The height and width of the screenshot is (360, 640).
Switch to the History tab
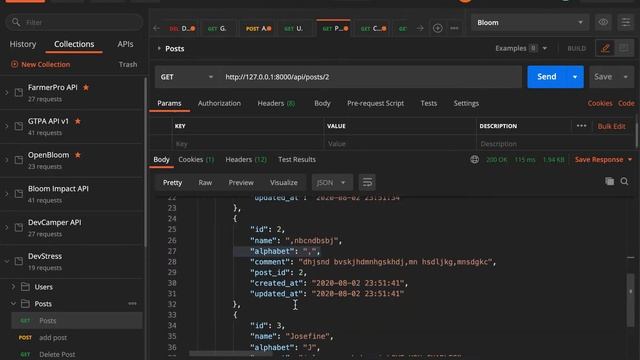coord(23,44)
